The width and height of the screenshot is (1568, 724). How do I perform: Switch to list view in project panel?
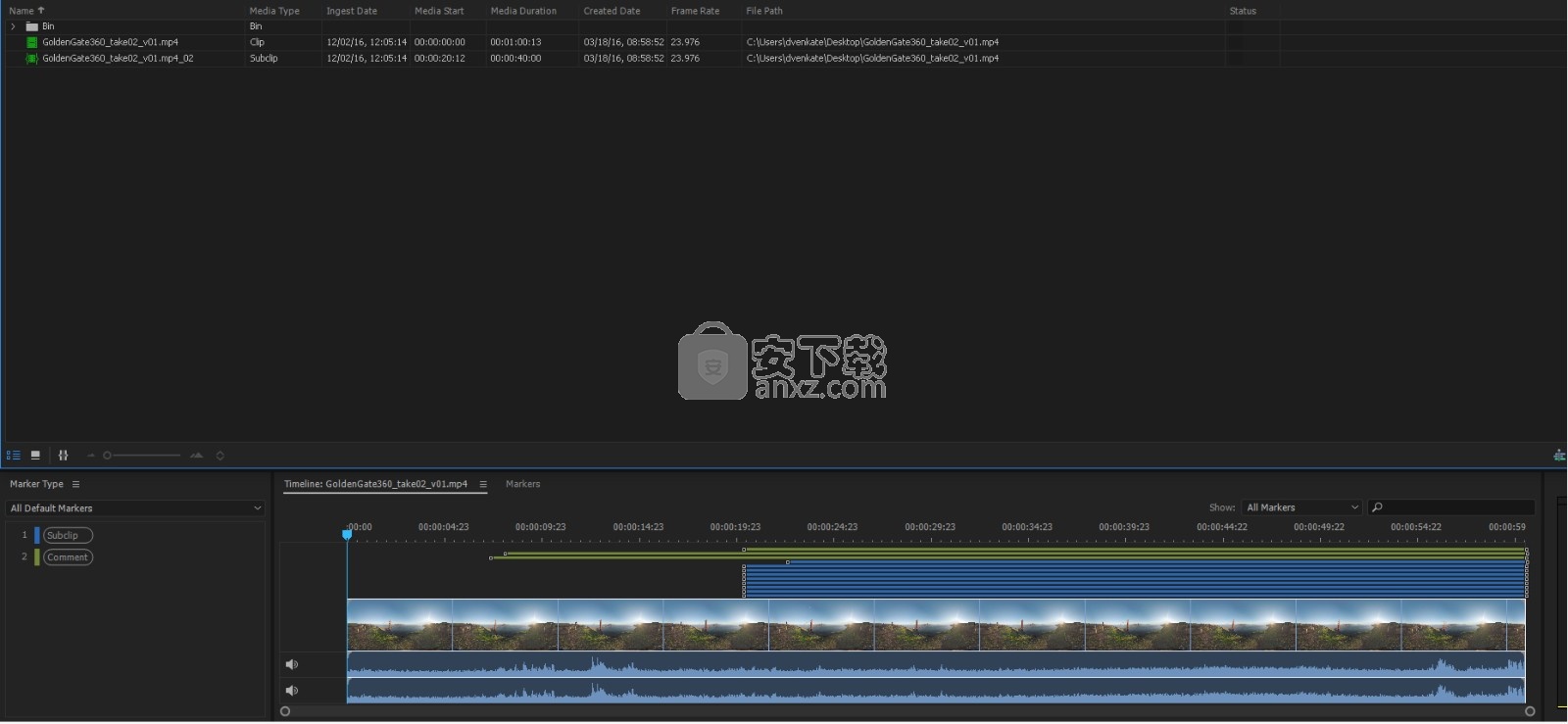[x=14, y=455]
